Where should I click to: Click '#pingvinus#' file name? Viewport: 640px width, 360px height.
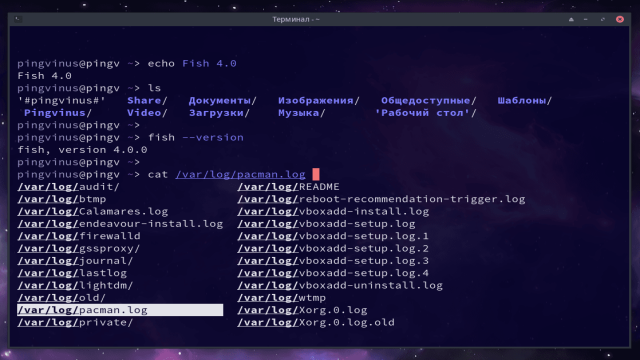[62, 100]
